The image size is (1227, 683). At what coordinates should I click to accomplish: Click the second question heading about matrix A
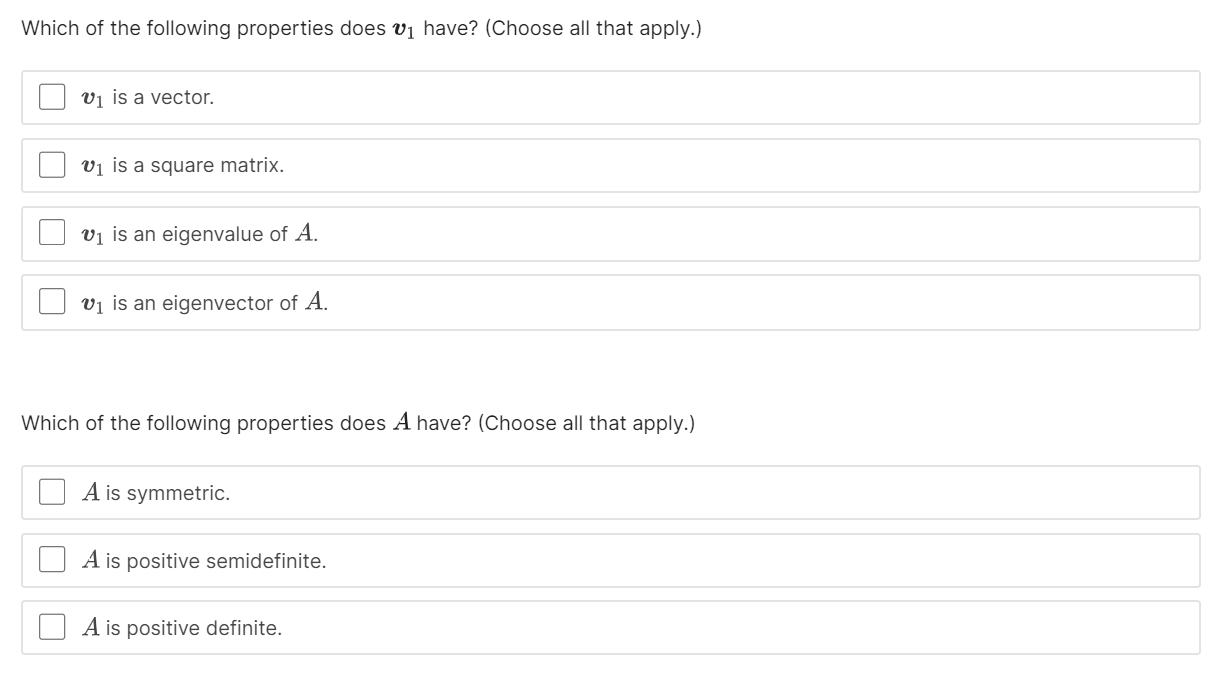point(358,421)
